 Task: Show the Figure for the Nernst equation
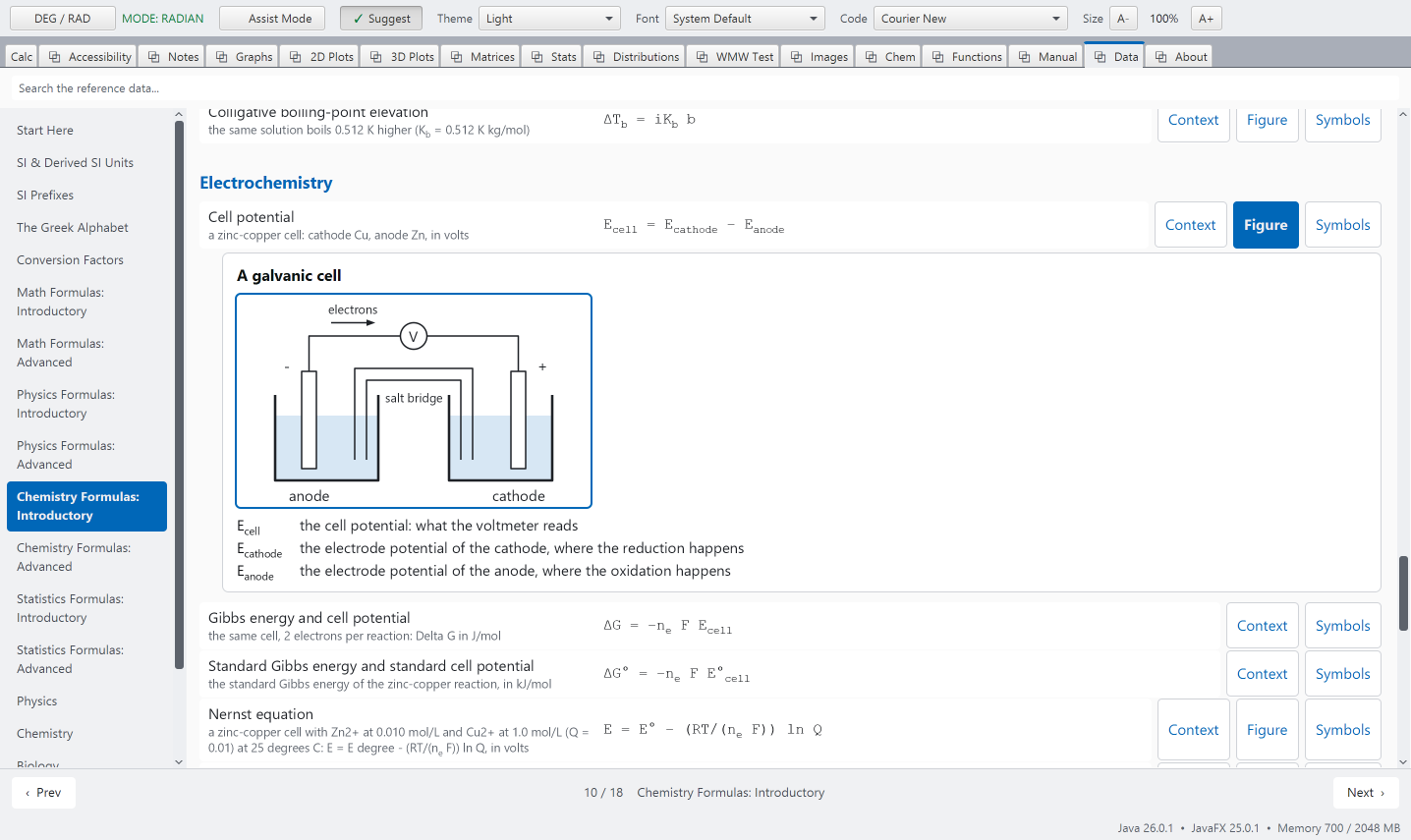(1267, 730)
